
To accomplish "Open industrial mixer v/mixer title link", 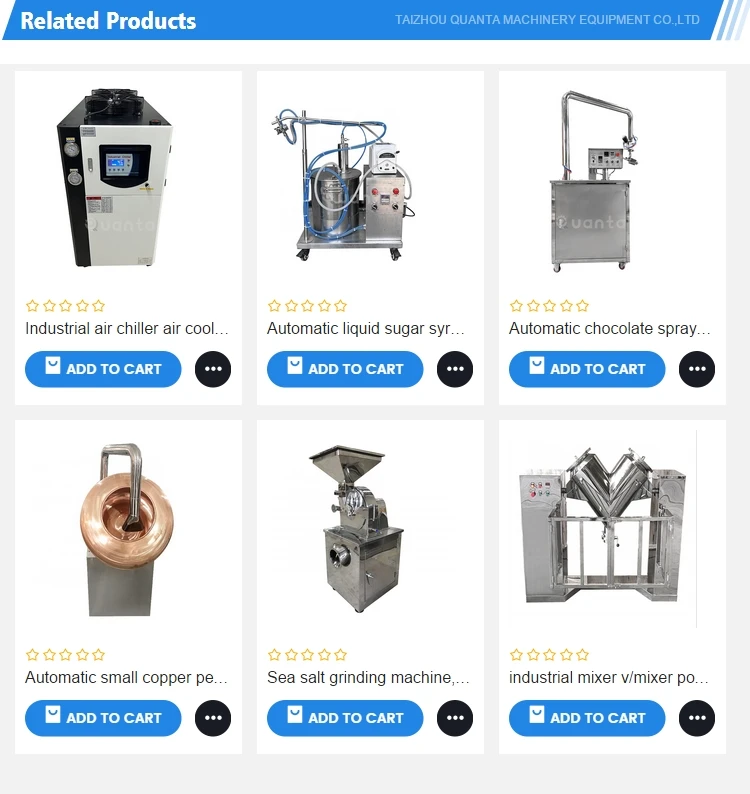I will (609, 678).
